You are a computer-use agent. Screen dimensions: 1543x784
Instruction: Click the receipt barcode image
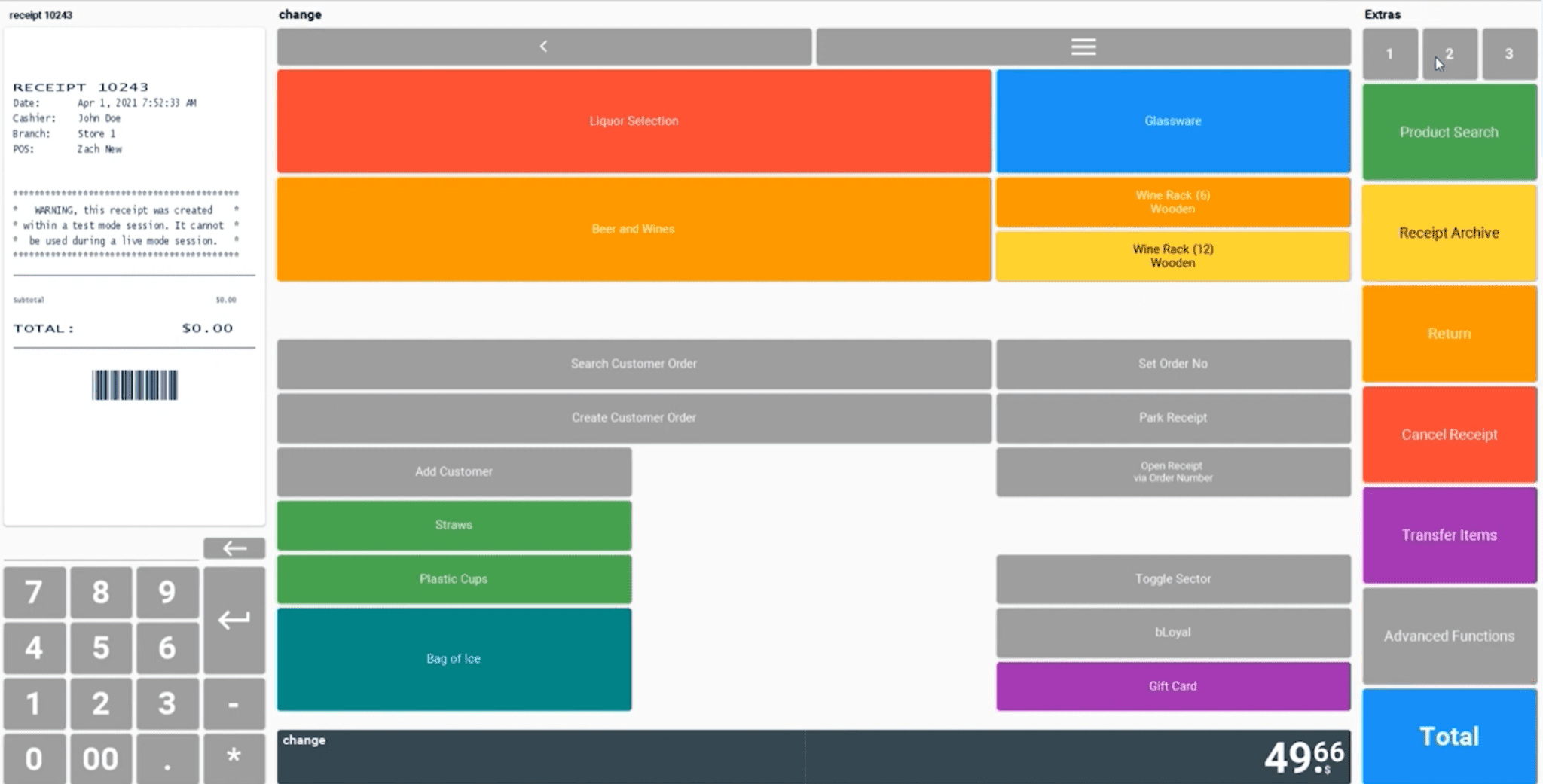point(135,385)
